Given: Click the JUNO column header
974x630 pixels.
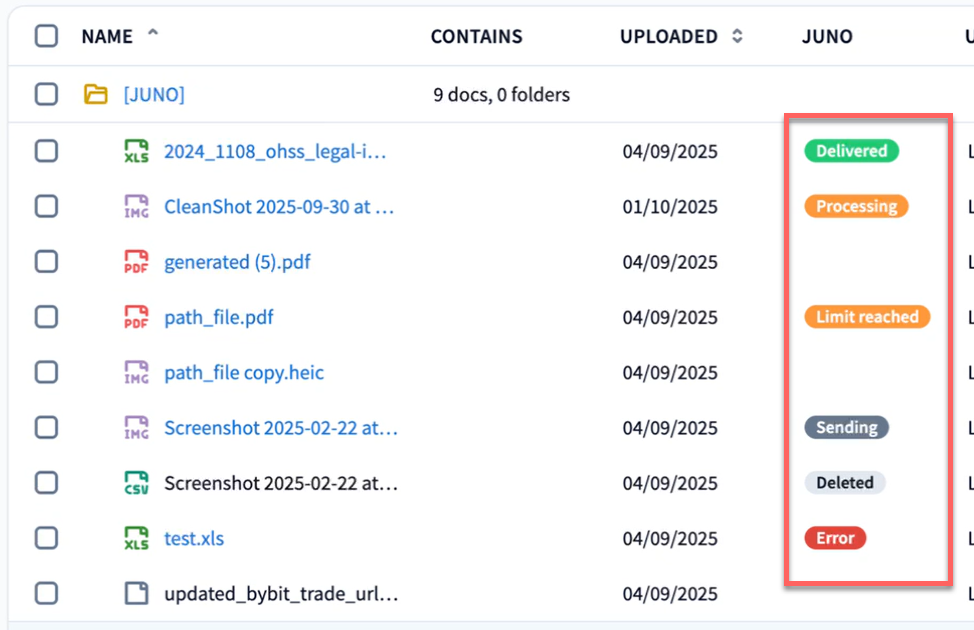Looking at the screenshot, I should coord(827,37).
